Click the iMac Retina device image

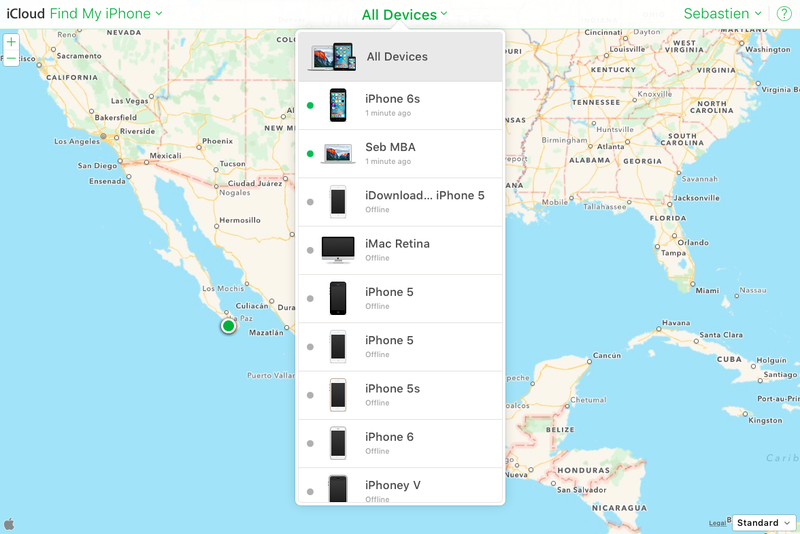pos(338,250)
